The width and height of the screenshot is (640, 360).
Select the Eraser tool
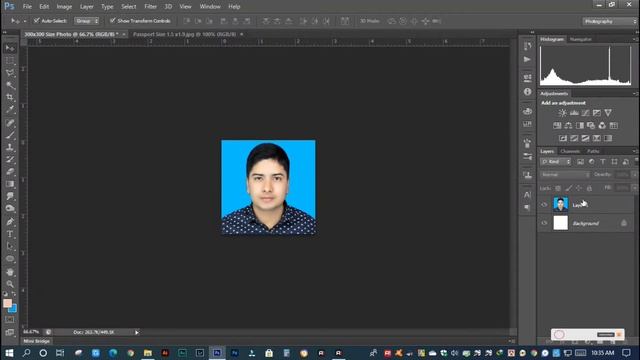pyautogui.click(x=10, y=172)
